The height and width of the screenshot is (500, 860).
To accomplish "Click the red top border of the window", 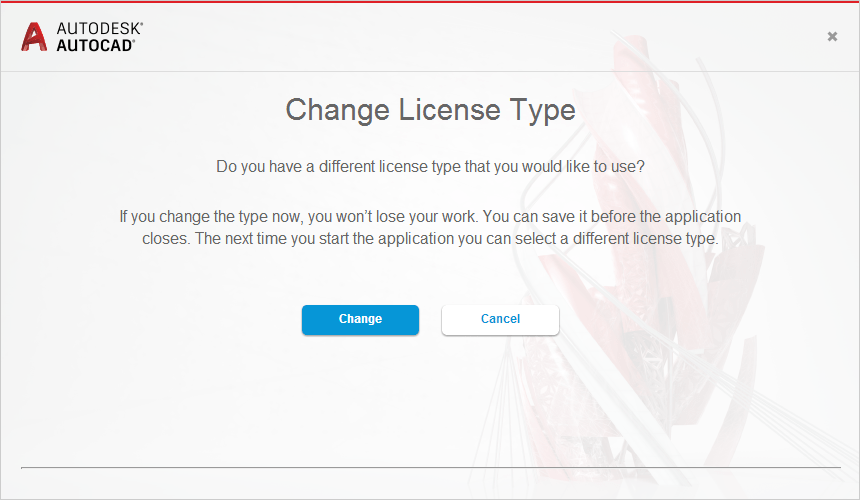I will tap(430, 2).
